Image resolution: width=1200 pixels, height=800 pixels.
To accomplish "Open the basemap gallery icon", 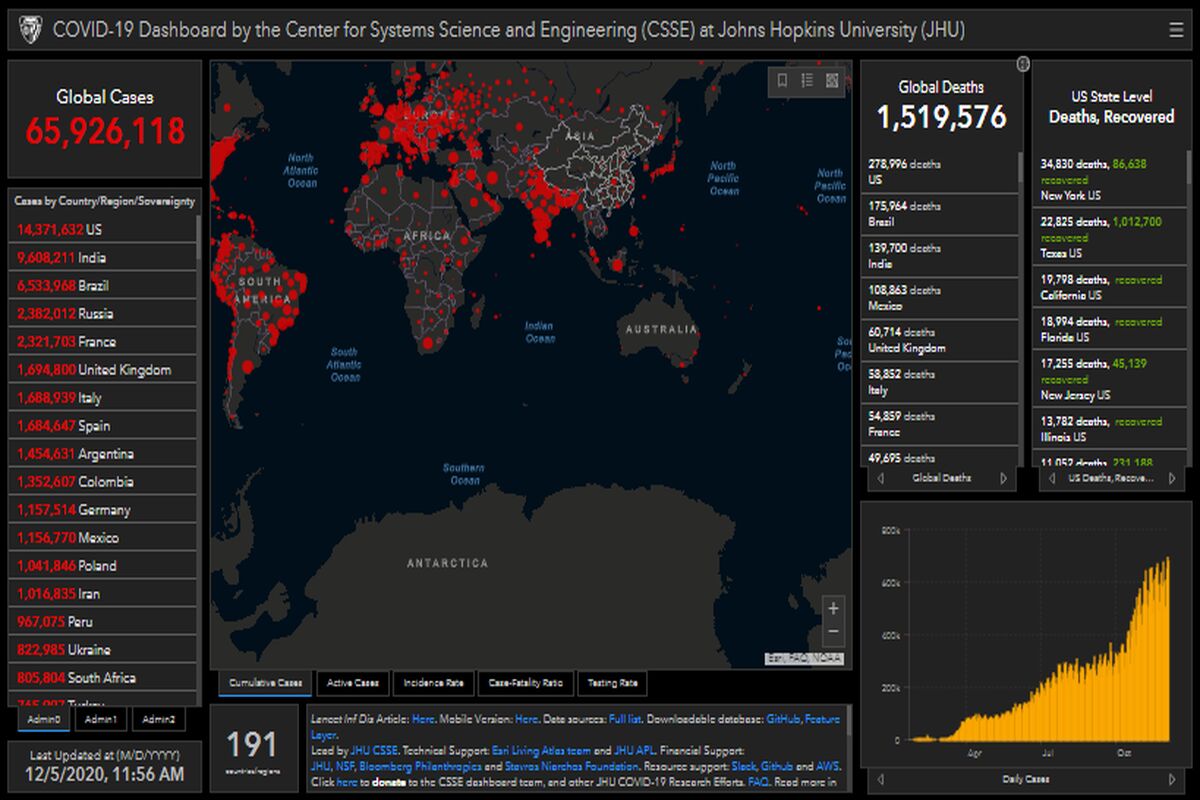I will [832, 81].
